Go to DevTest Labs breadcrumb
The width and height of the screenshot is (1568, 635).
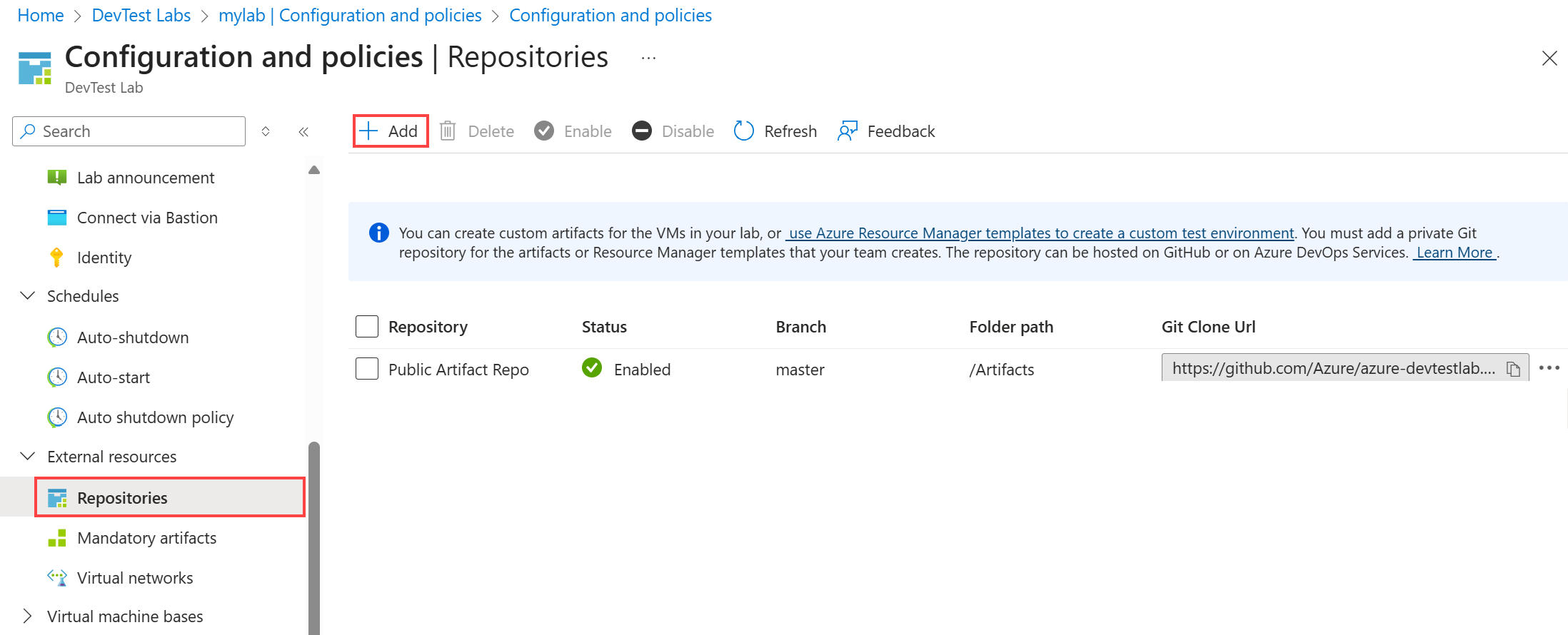(141, 16)
